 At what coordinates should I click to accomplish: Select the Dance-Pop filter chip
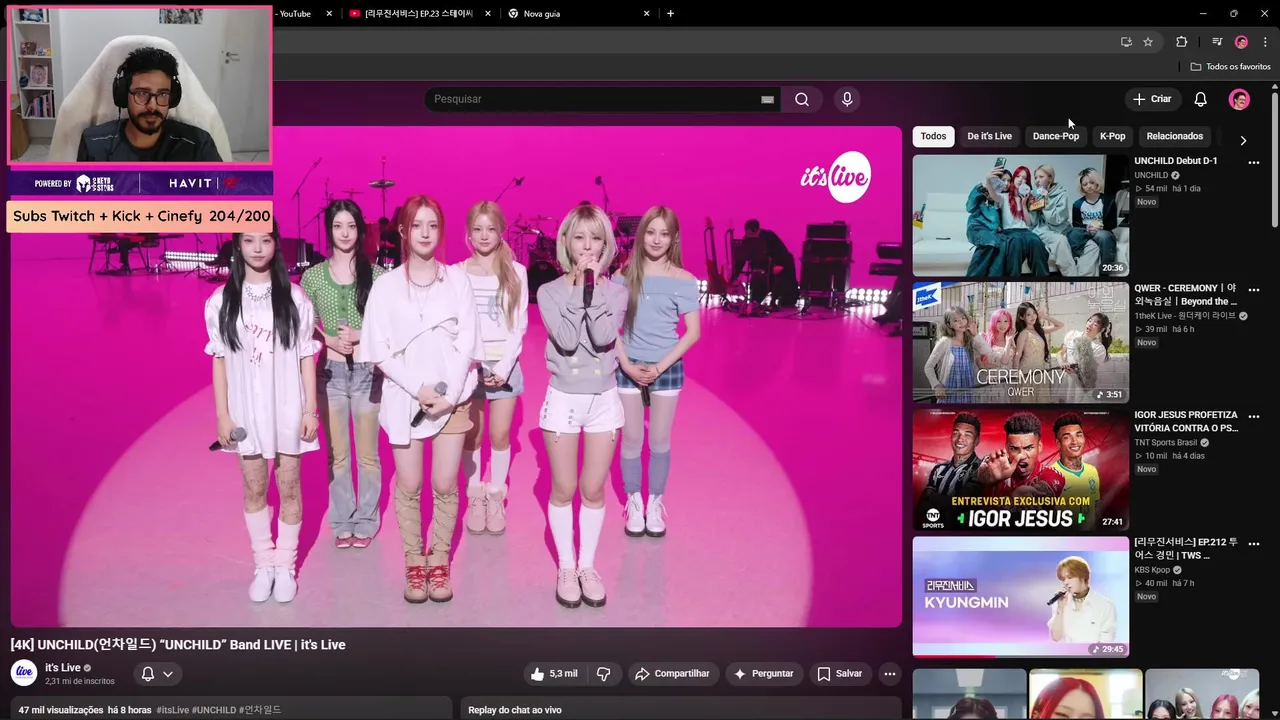1056,136
